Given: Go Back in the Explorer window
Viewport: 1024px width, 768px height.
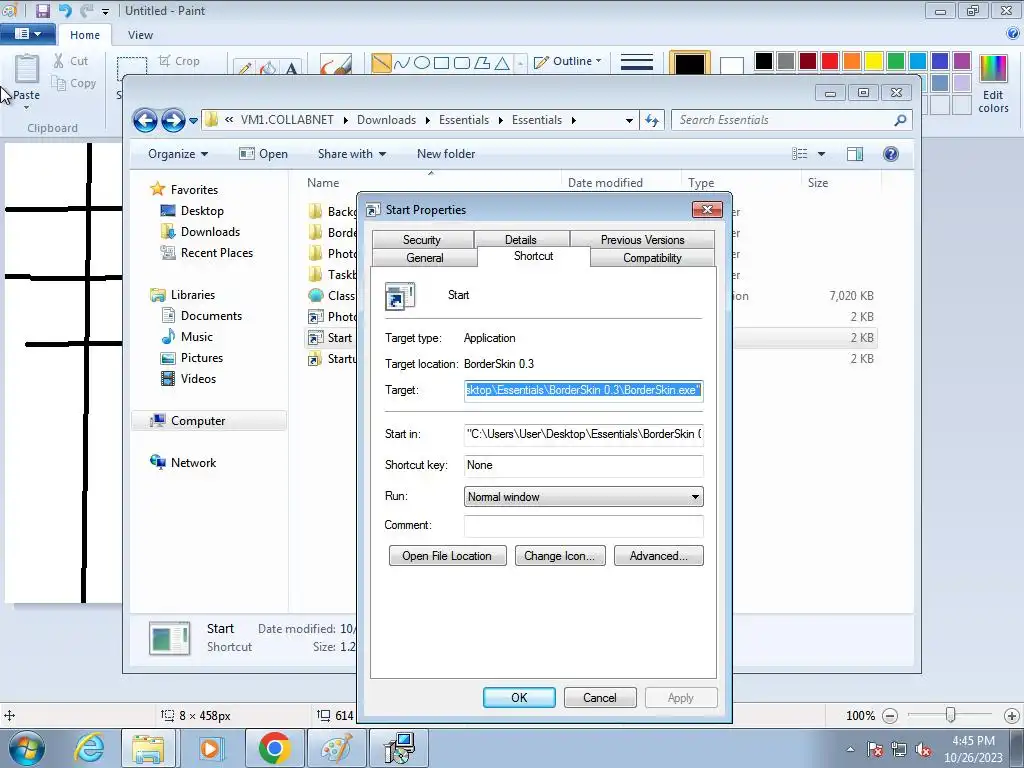Looking at the screenshot, I should coord(145,120).
